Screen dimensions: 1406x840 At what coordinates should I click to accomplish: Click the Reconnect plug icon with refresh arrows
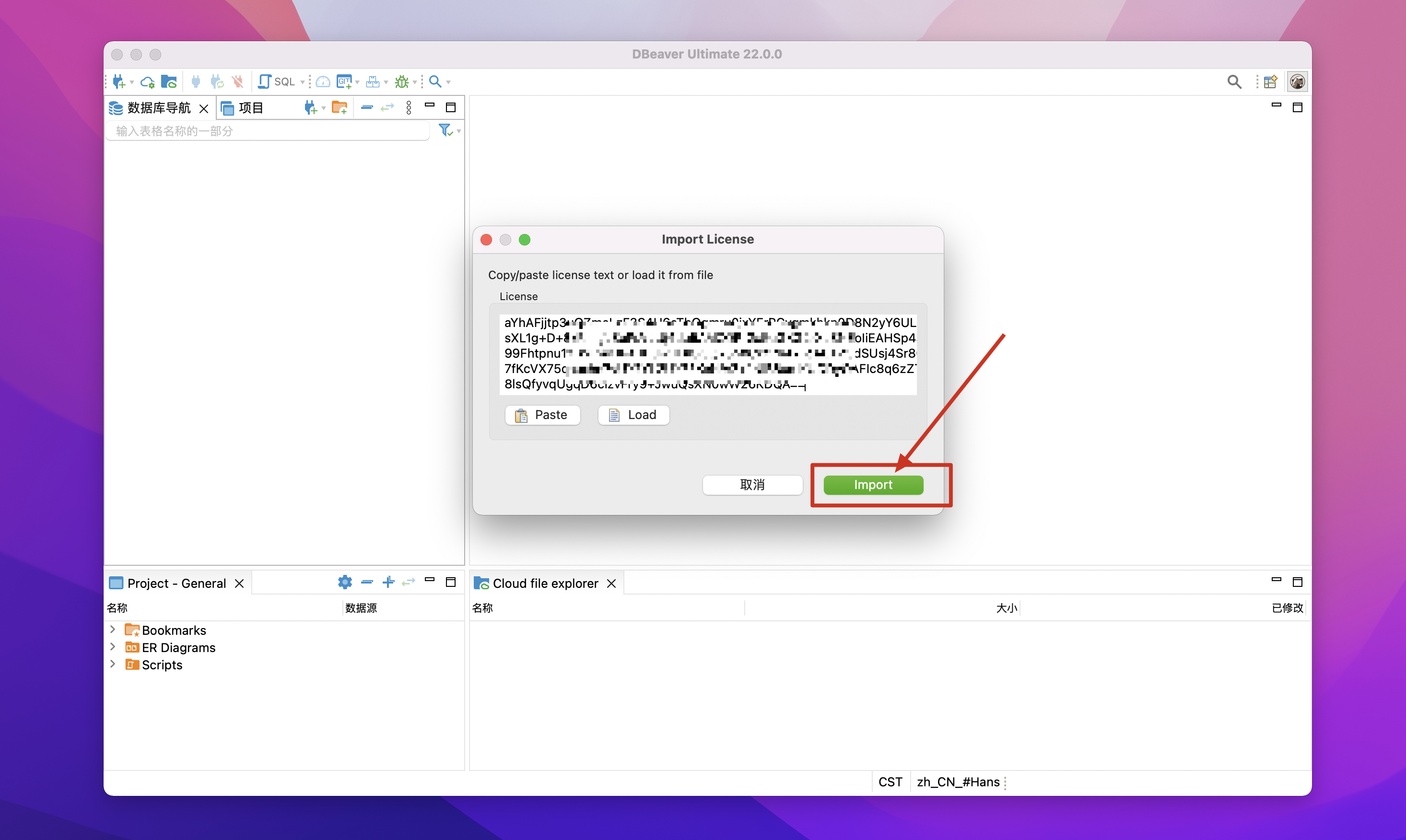(x=217, y=82)
